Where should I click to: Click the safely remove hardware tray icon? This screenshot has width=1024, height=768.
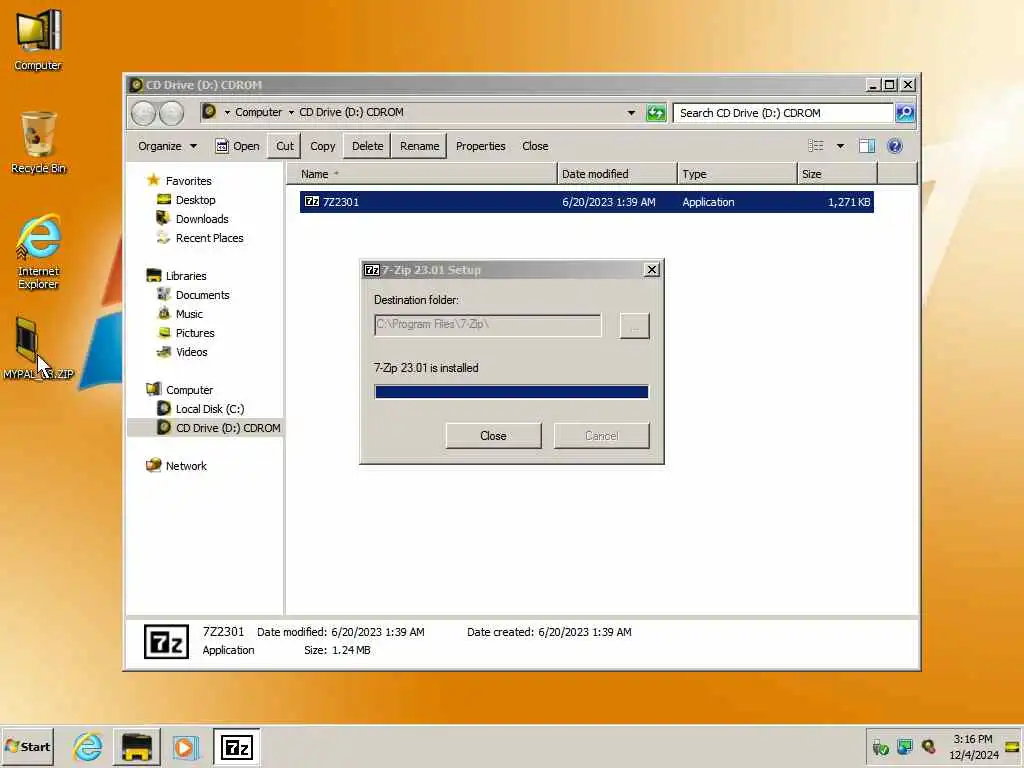pos(880,746)
